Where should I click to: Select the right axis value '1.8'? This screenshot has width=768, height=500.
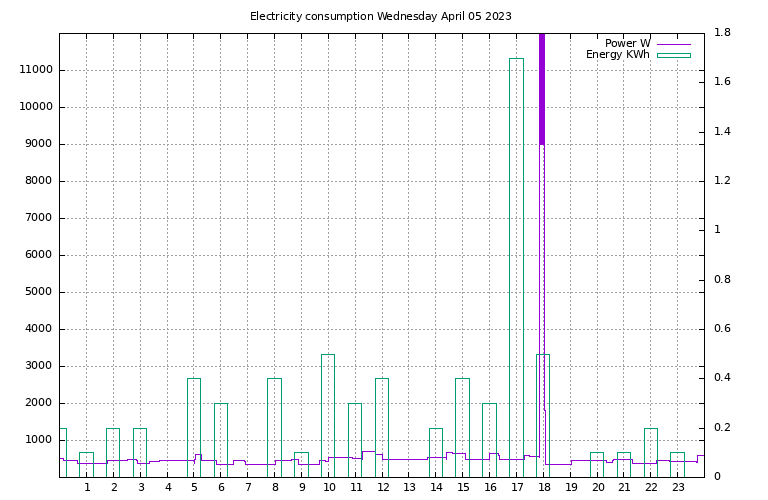tap(722, 32)
